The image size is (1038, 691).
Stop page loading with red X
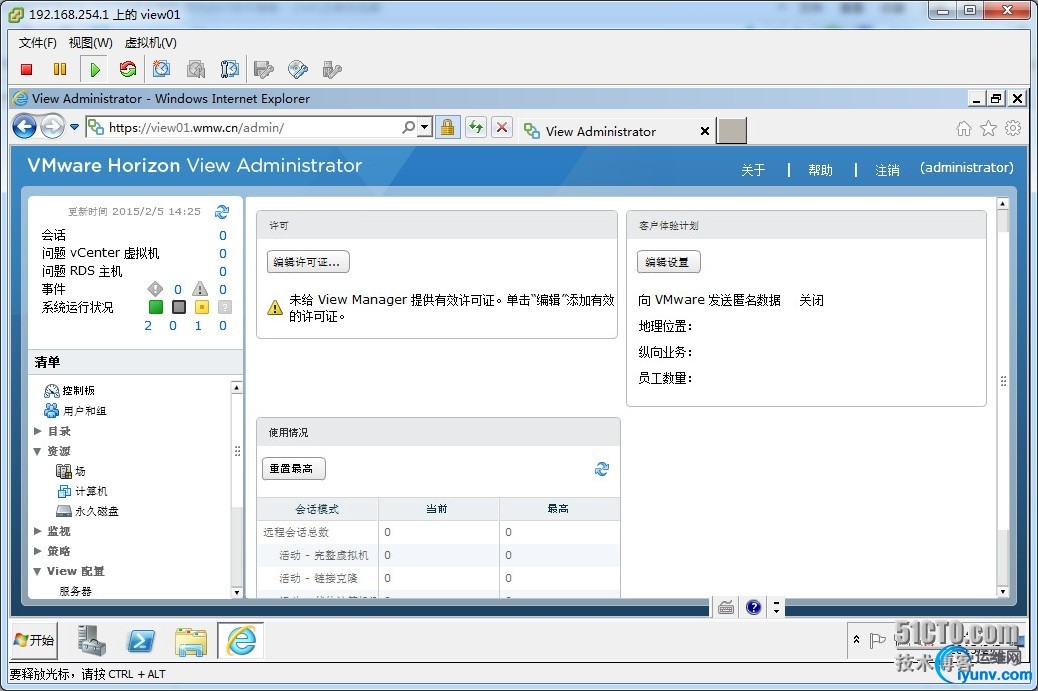(502, 127)
